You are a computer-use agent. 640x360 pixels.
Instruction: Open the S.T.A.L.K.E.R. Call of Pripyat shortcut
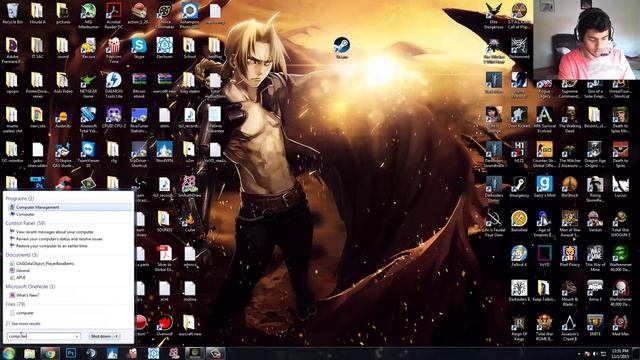click(x=519, y=16)
